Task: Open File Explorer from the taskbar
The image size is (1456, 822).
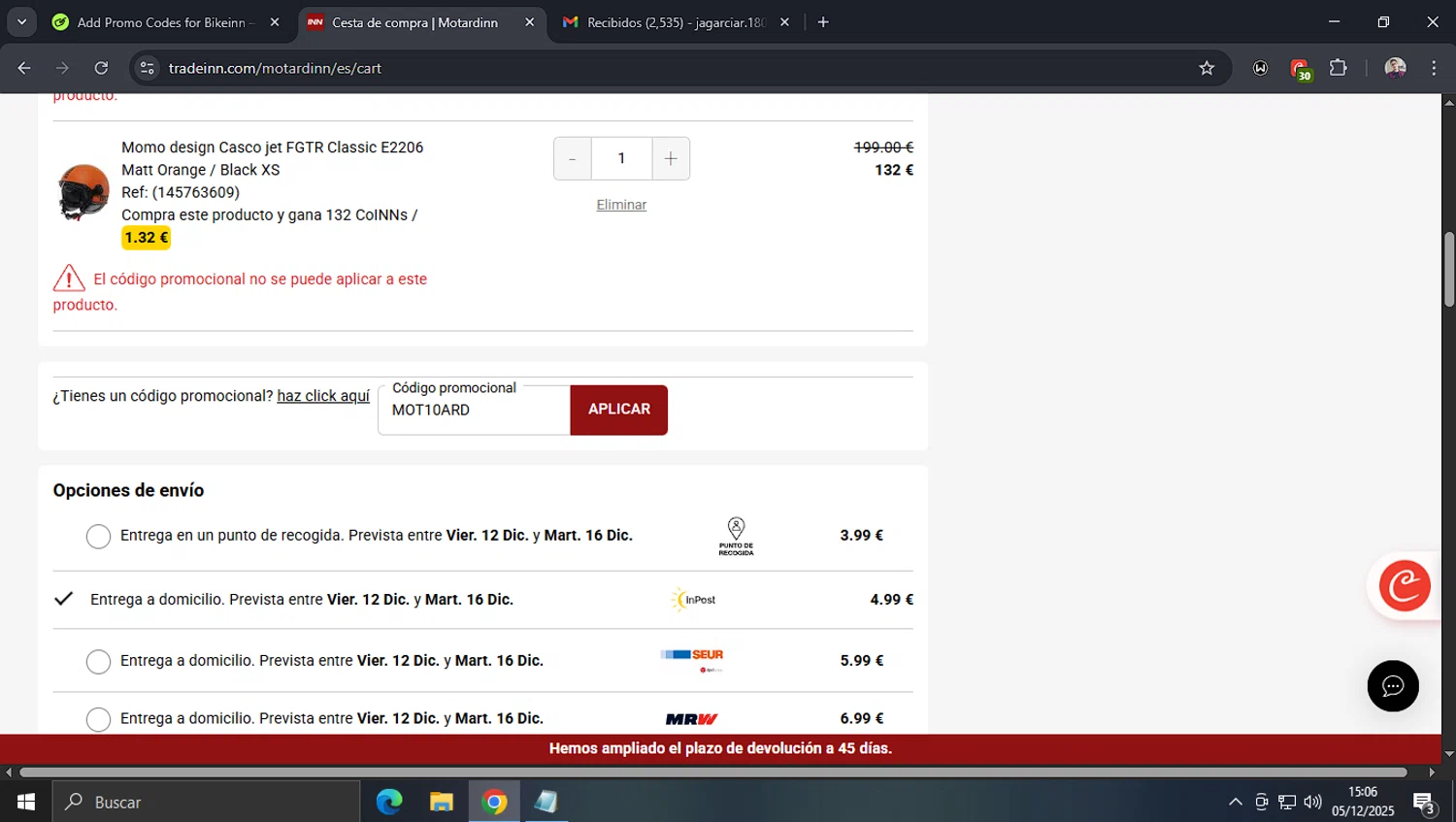Action: tap(442, 802)
